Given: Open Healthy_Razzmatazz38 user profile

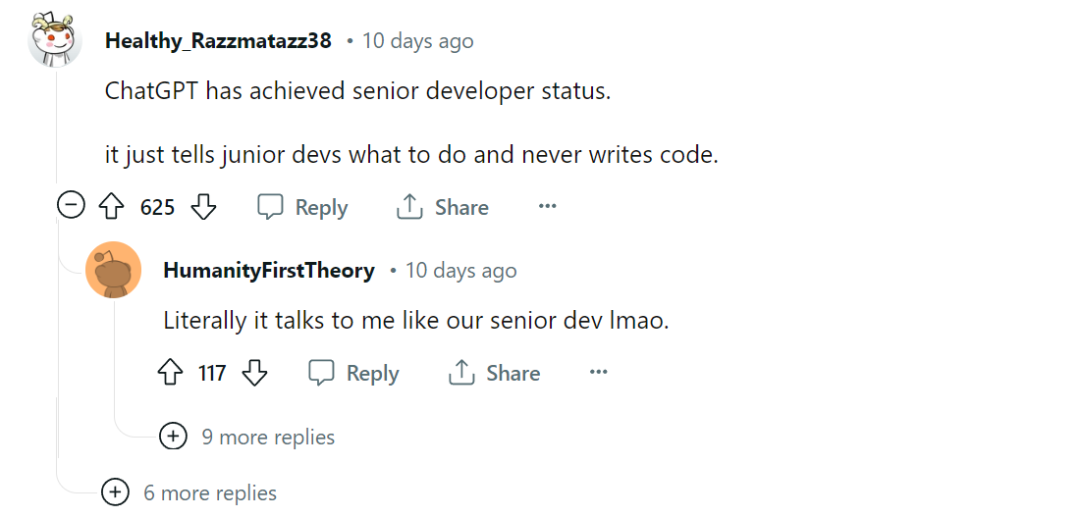Looking at the screenshot, I should click(x=218, y=41).
